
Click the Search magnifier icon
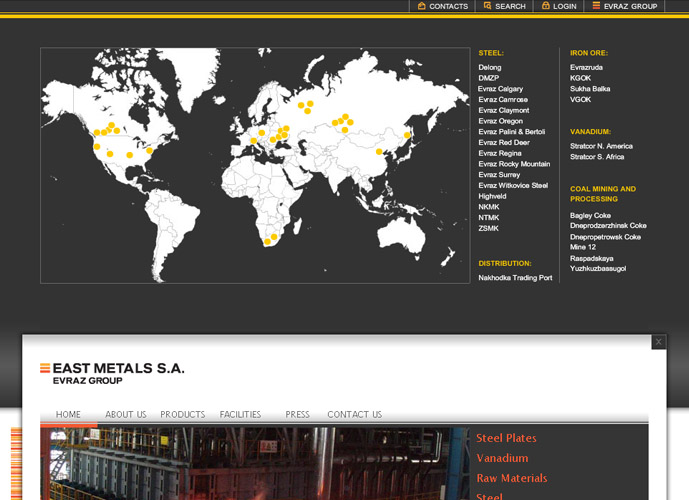pos(487,6)
